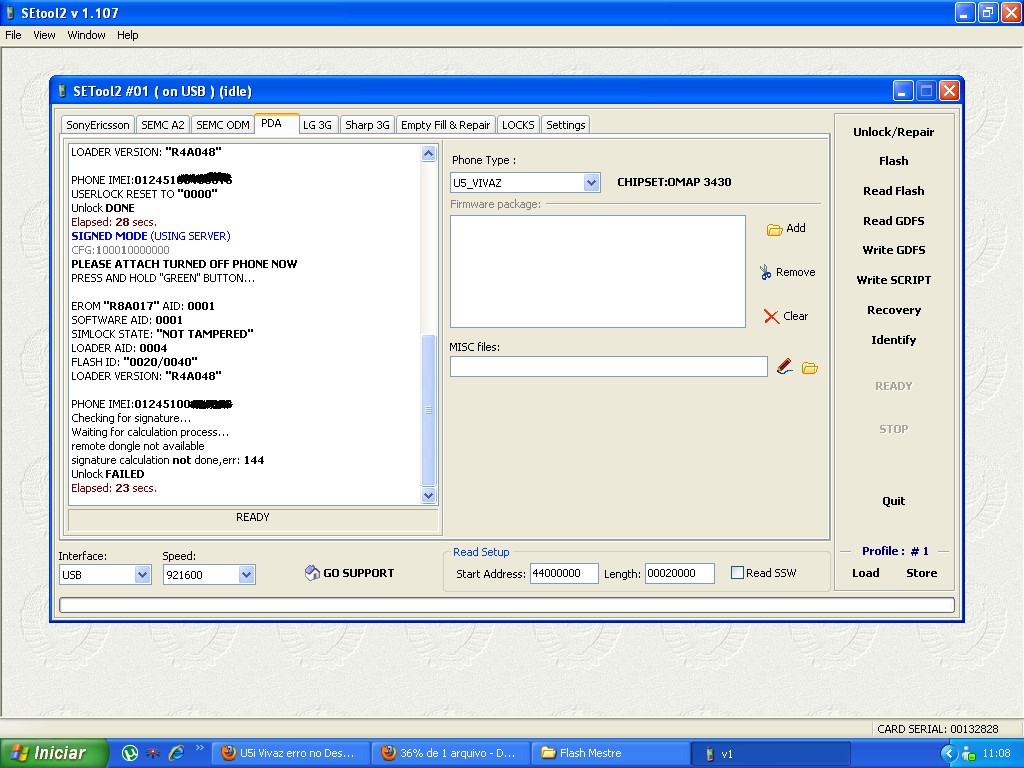Expand the quick launch chevron in taskbar
The width and height of the screenshot is (1024, 768).
199,748
